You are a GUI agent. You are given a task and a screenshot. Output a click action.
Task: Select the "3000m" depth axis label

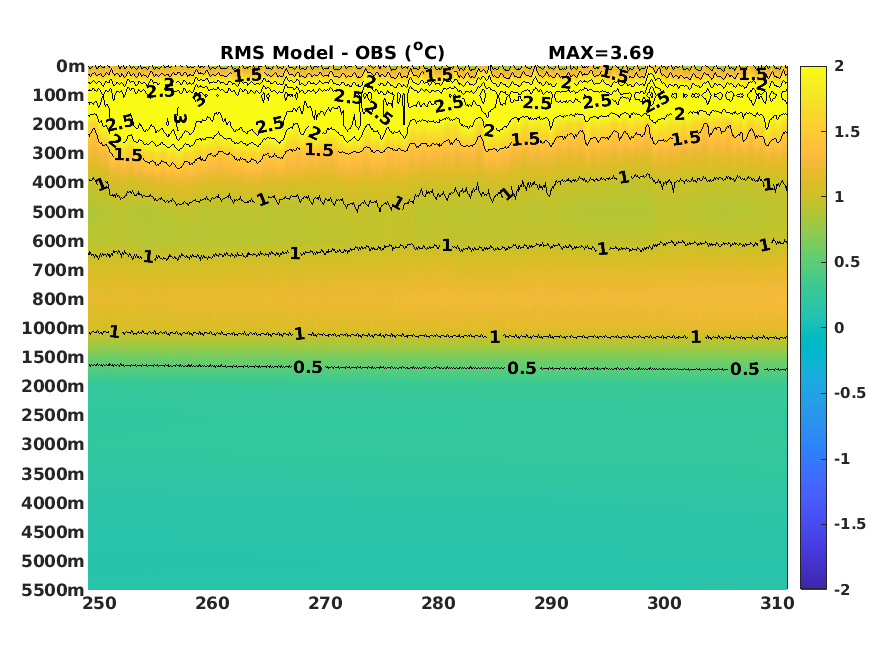pos(53,444)
